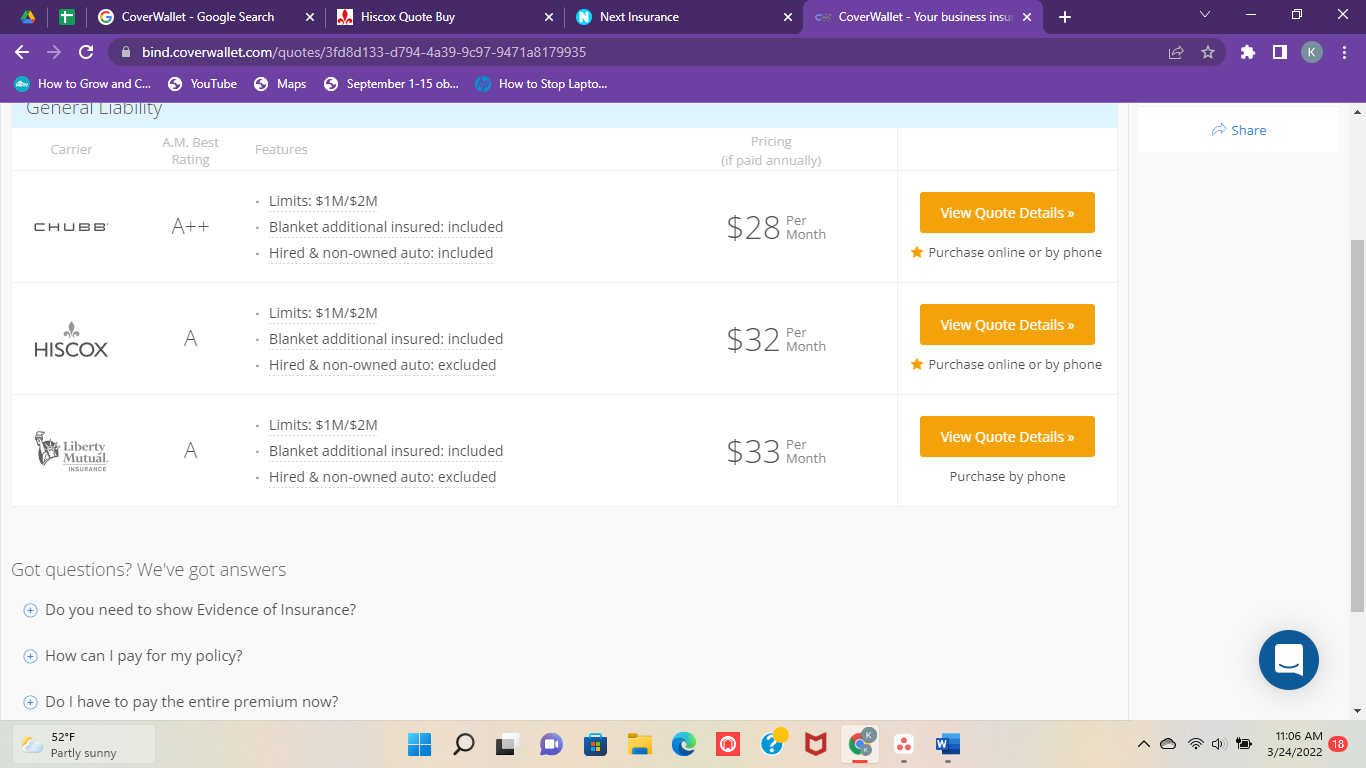
Task: Open Task View on the taskbar
Action: (508, 744)
